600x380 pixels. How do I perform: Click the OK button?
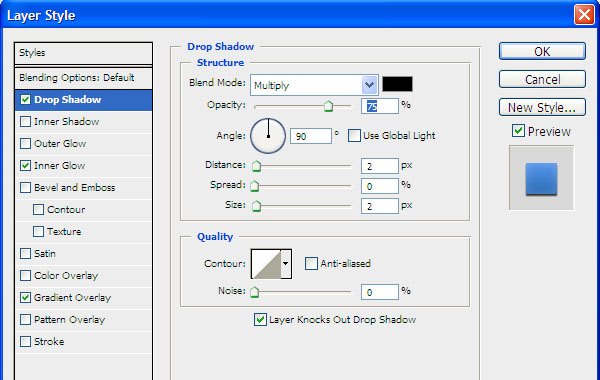point(542,51)
